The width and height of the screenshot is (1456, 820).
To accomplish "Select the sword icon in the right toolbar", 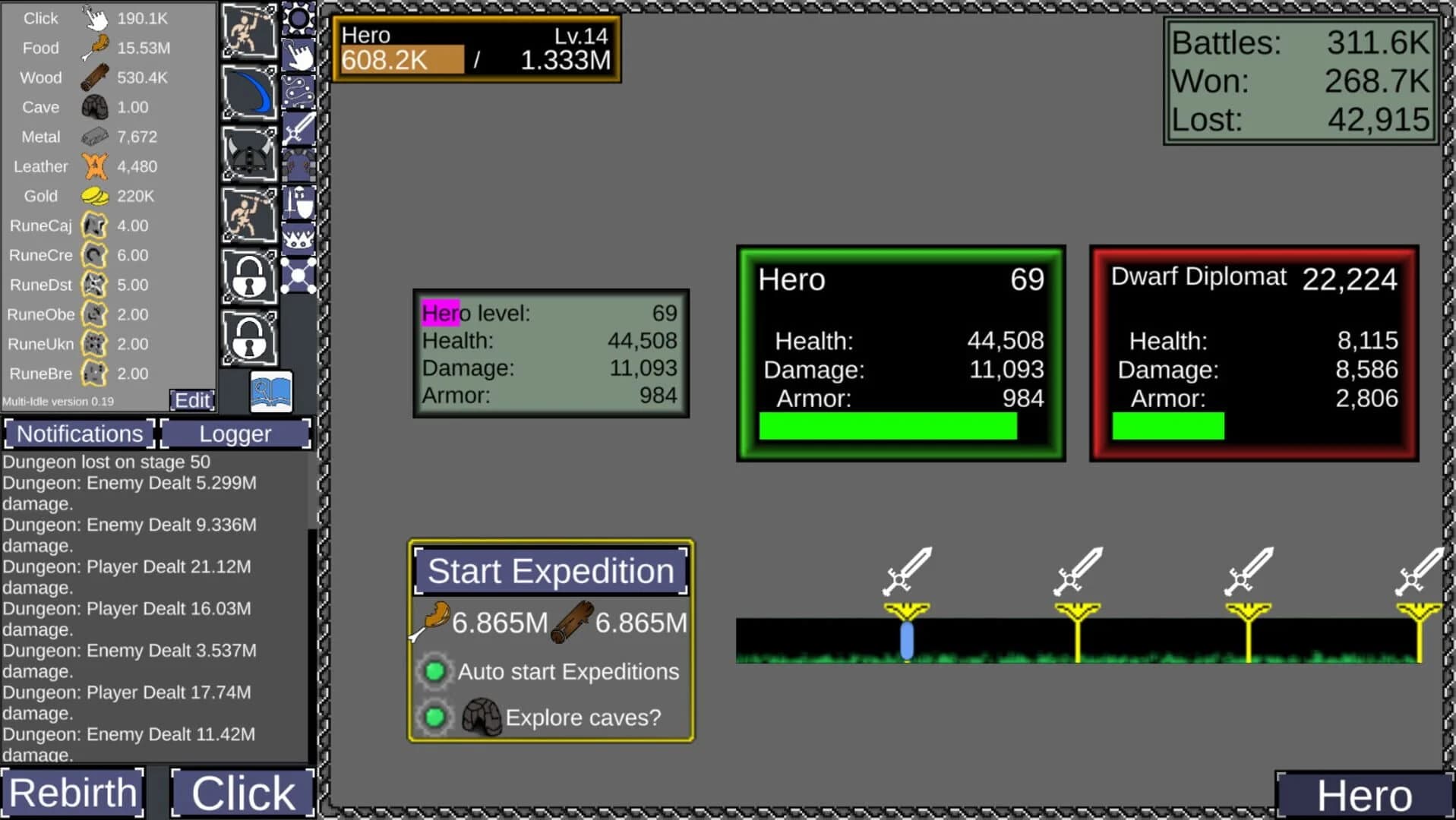I will 298,128.
